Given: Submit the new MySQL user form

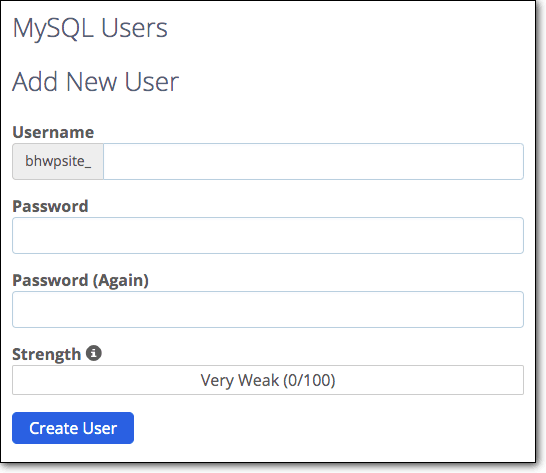Looking at the screenshot, I should [73, 428].
